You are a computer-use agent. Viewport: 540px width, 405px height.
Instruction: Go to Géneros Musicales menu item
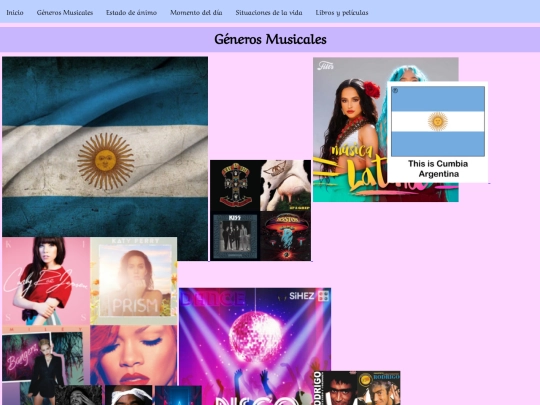pyautogui.click(x=65, y=12)
